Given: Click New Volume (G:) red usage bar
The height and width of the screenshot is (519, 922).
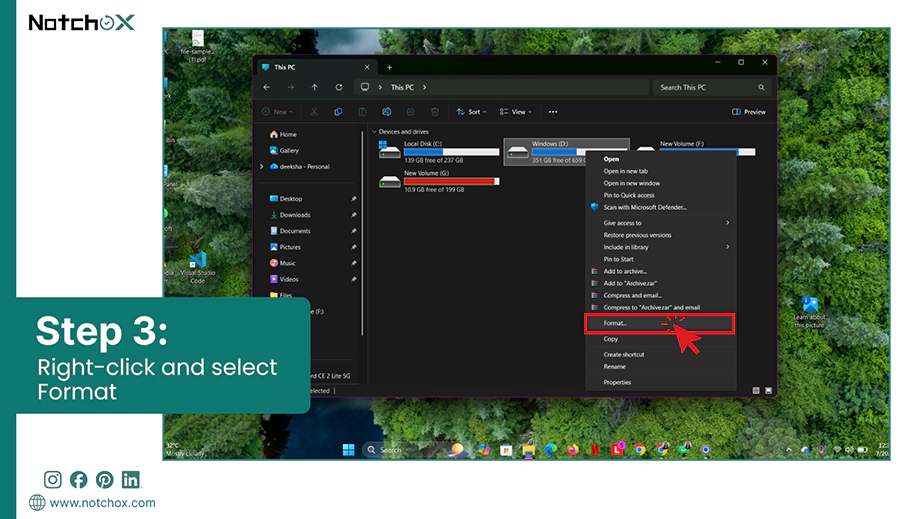Looking at the screenshot, I should tap(452, 181).
